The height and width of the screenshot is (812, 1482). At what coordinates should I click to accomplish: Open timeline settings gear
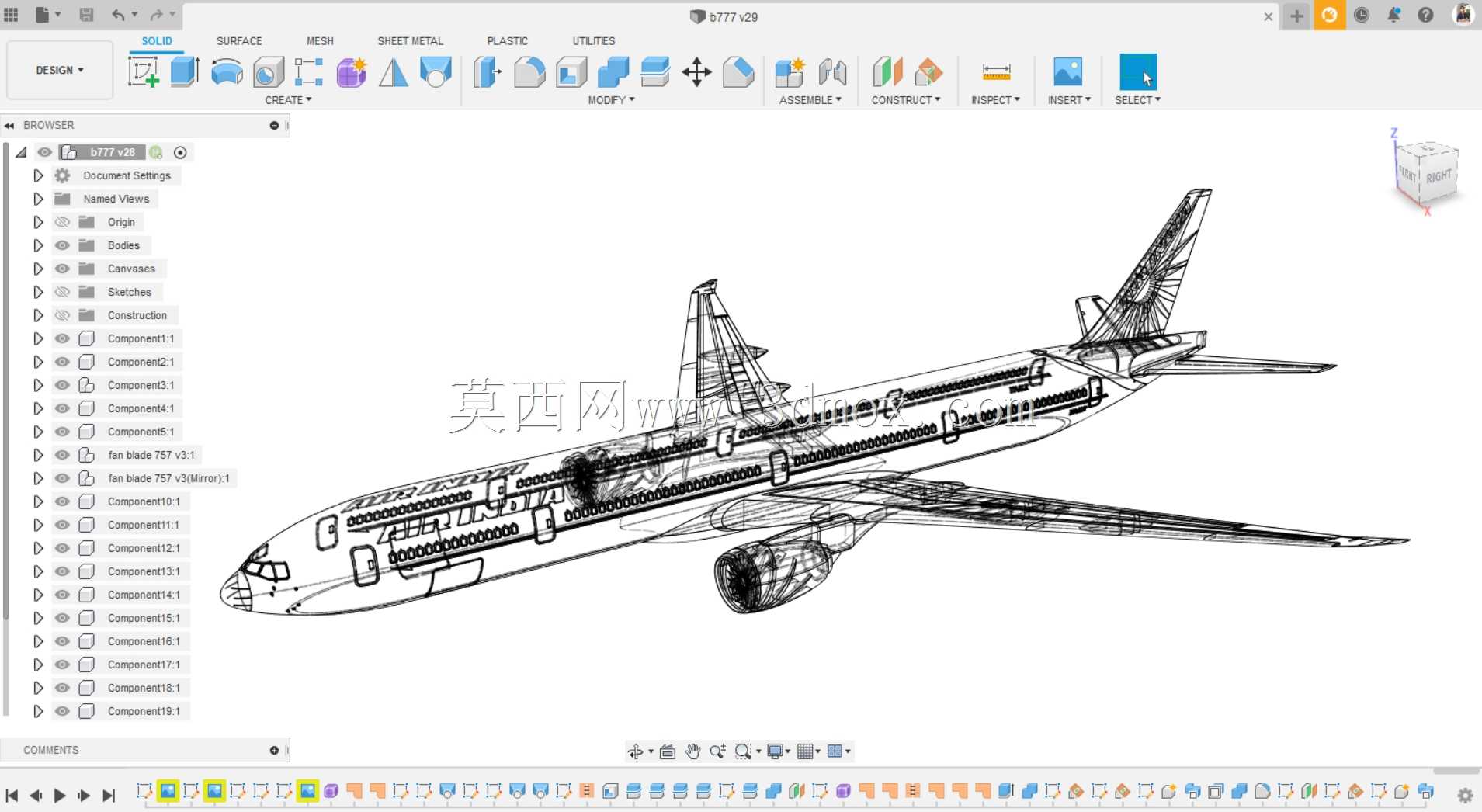pos(1465,796)
